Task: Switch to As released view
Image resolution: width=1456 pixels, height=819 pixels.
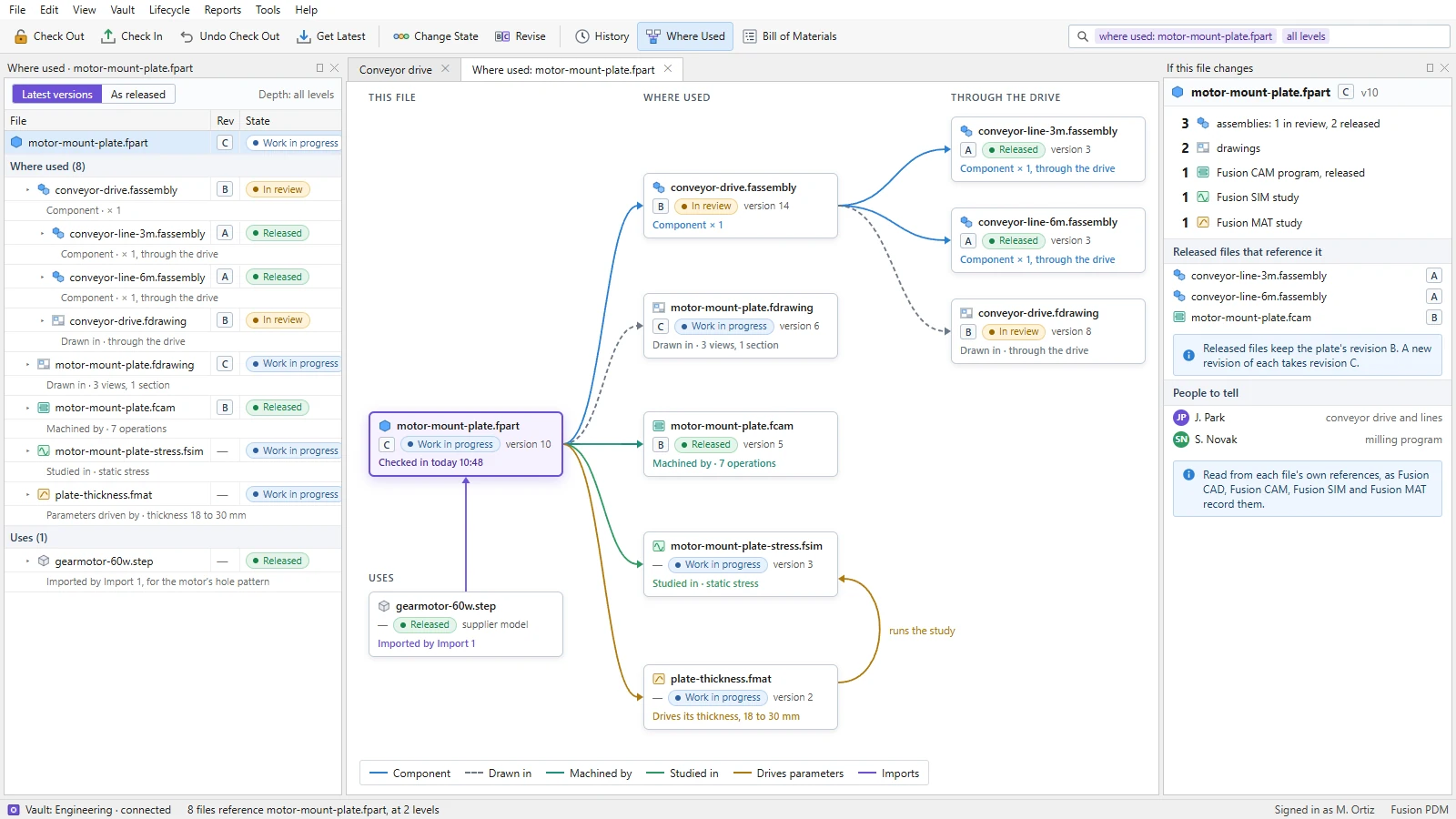Action: click(x=138, y=95)
